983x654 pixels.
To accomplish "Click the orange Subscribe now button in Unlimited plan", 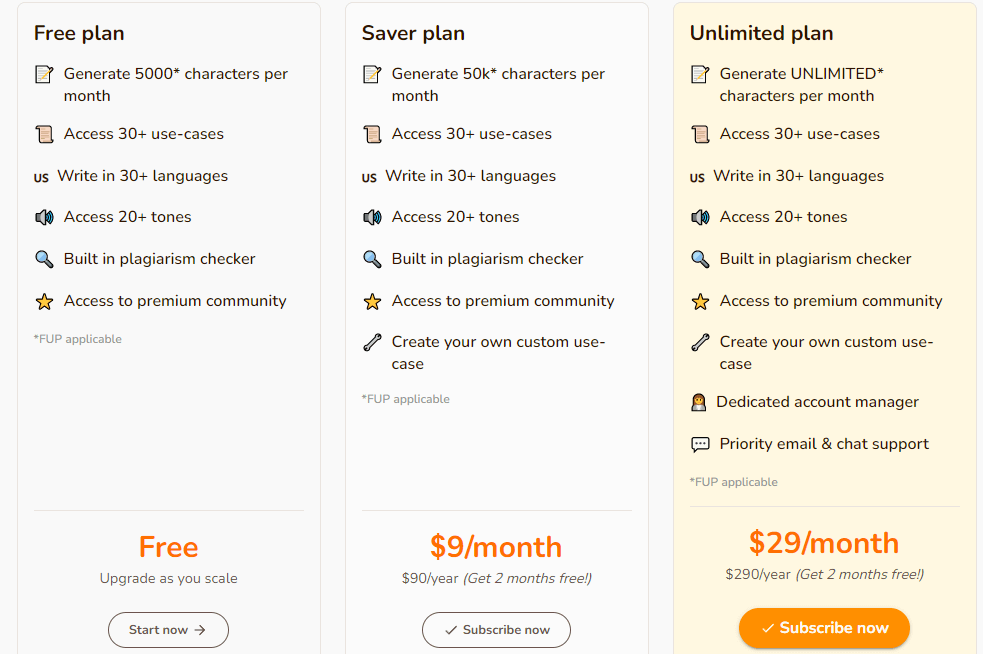I will [x=824, y=628].
